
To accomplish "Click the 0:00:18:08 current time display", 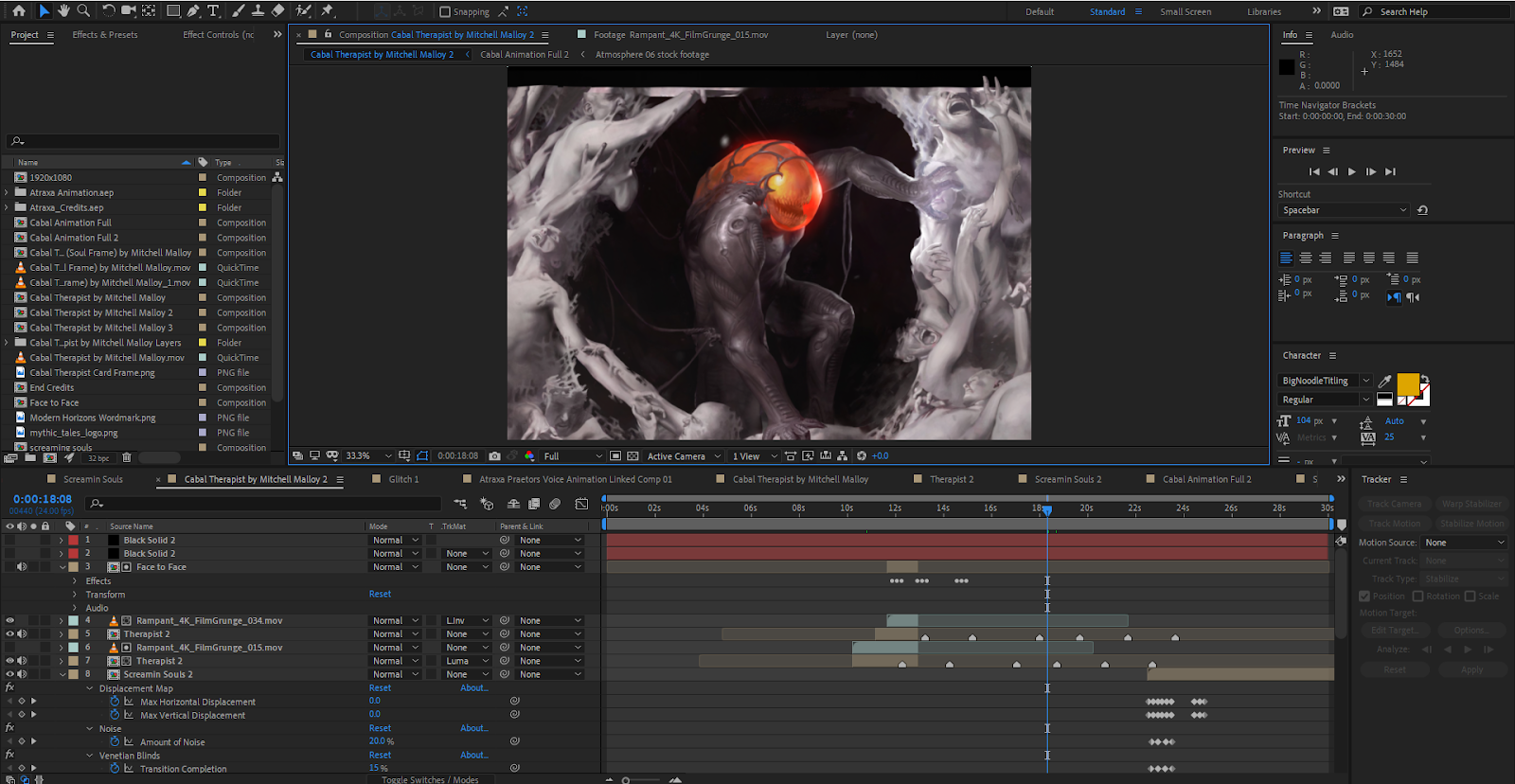I will coord(43,499).
